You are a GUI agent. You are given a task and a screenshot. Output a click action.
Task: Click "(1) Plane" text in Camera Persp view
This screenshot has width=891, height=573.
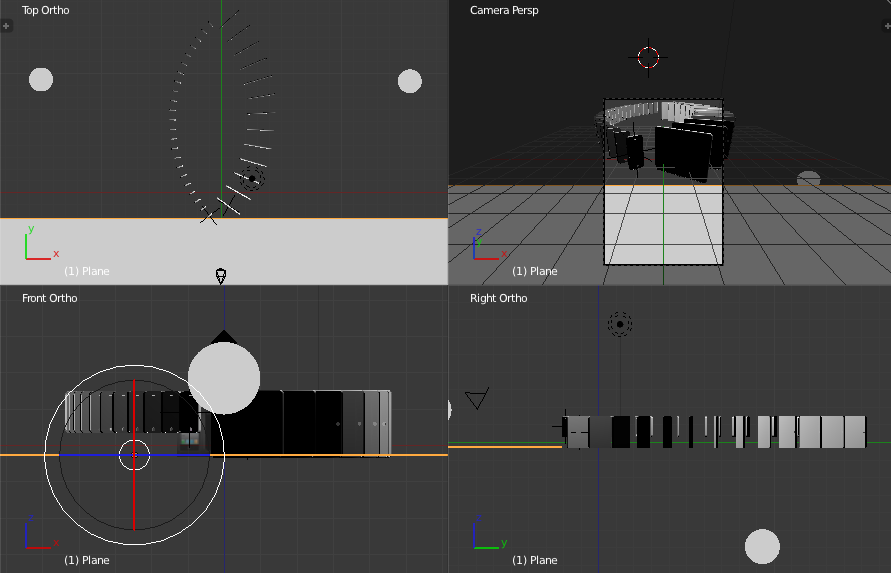[535, 271]
